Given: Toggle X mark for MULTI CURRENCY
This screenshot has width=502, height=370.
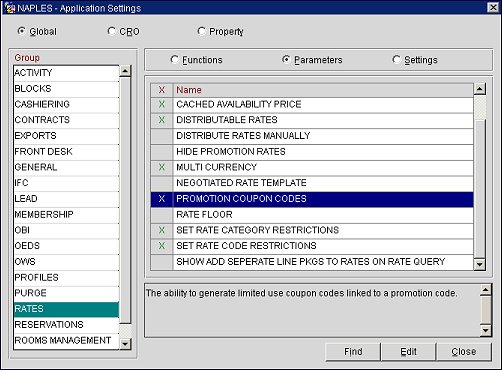Looking at the screenshot, I should click(x=162, y=167).
